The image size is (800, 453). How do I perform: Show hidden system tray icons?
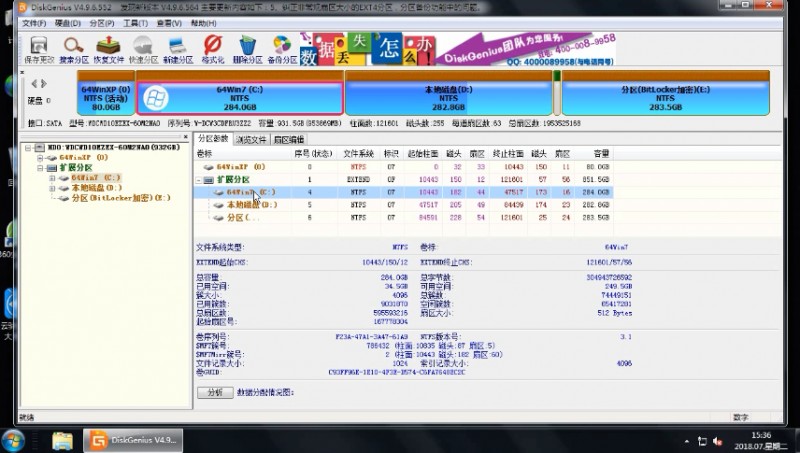tap(686, 441)
